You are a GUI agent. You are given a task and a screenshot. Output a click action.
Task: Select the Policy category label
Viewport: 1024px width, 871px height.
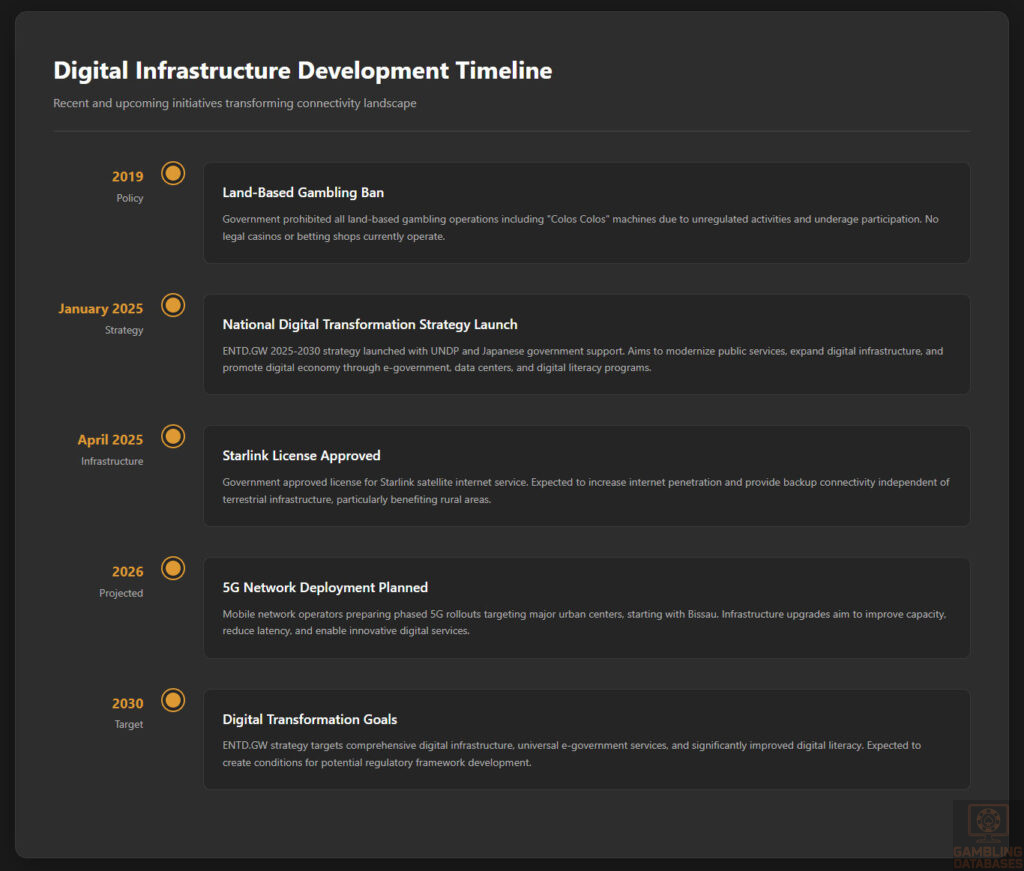coord(130,198)
